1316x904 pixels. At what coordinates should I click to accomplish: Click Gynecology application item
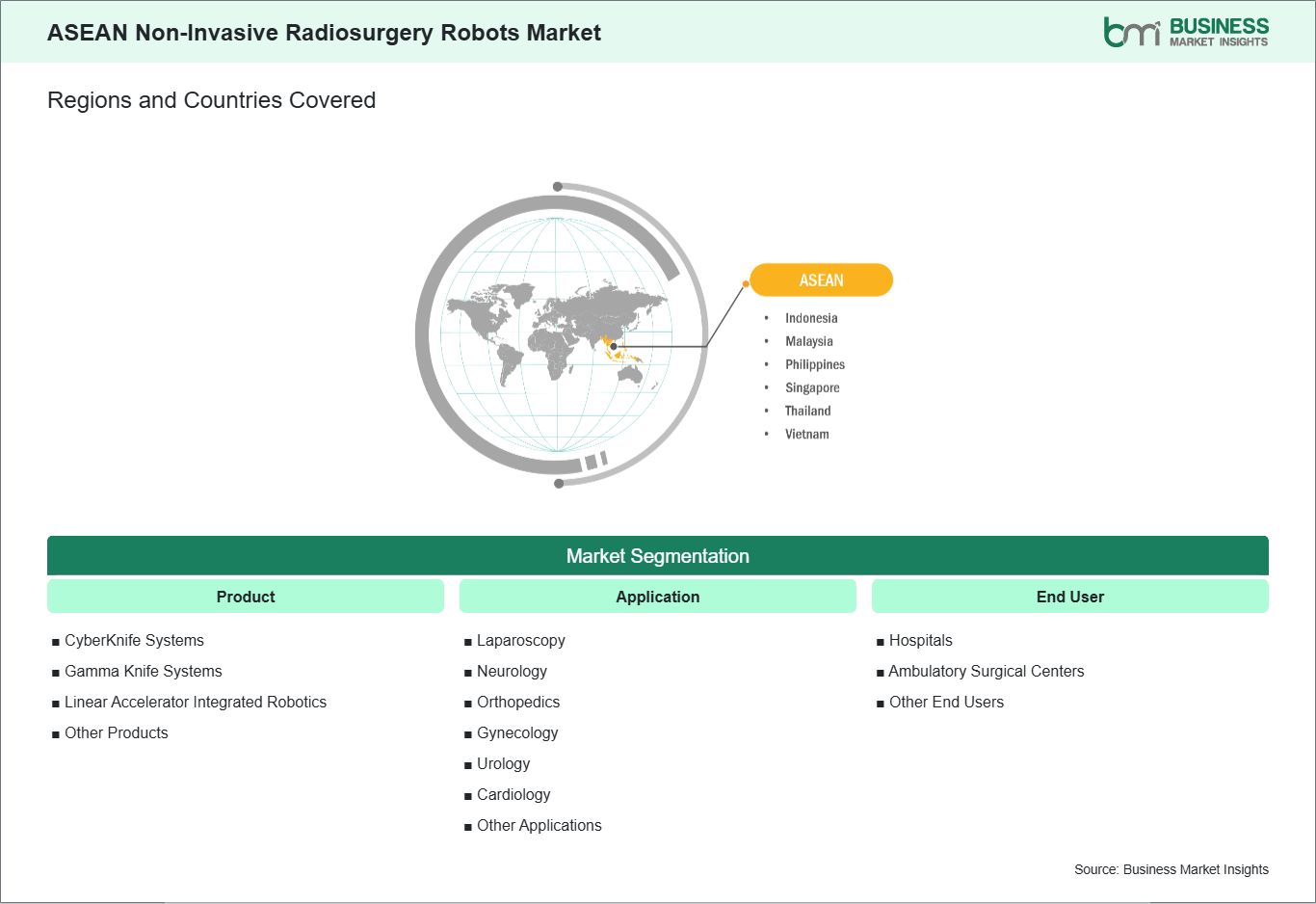coord(517,732)
